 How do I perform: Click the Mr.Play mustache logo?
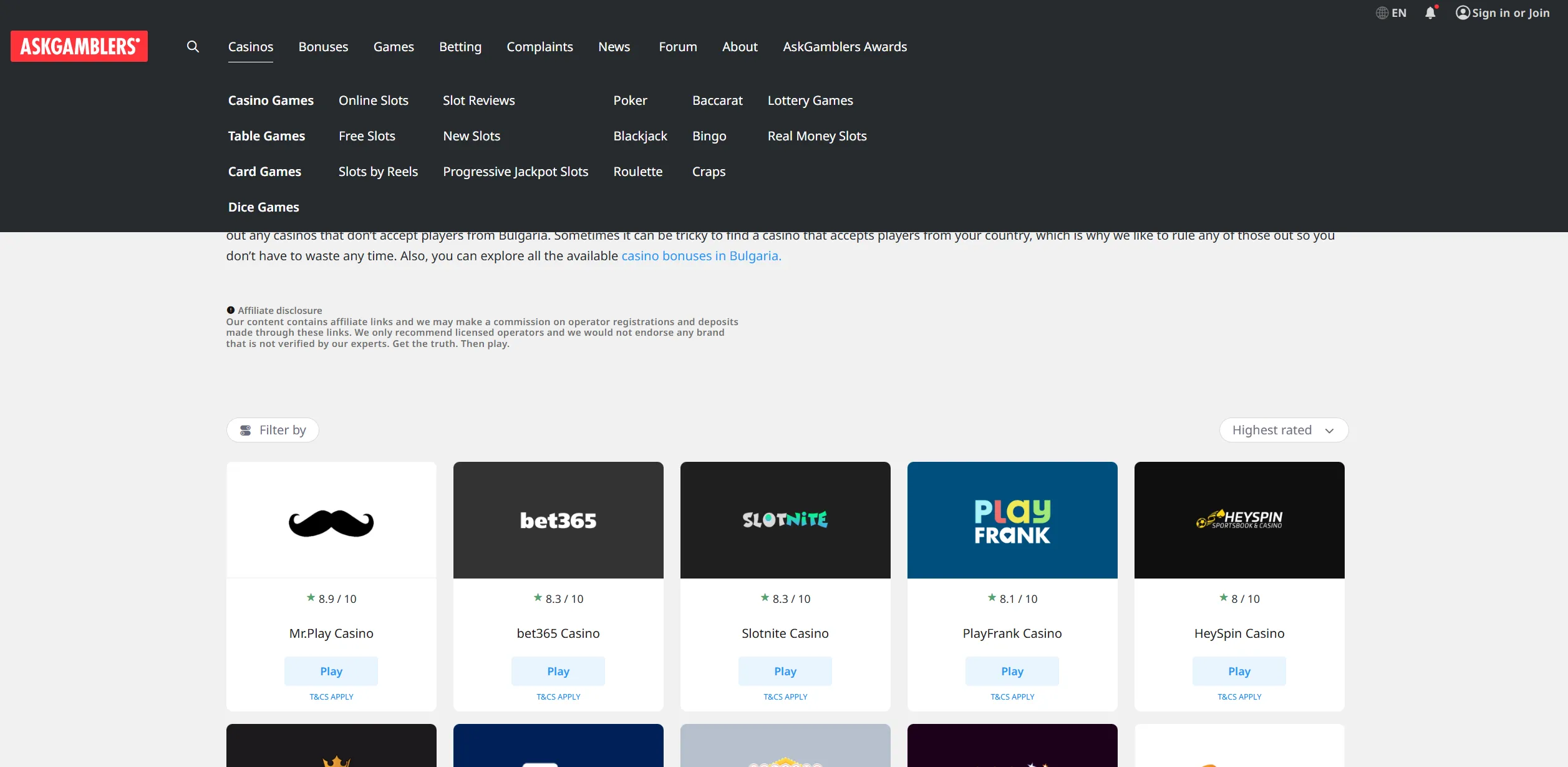coord(331,523)
